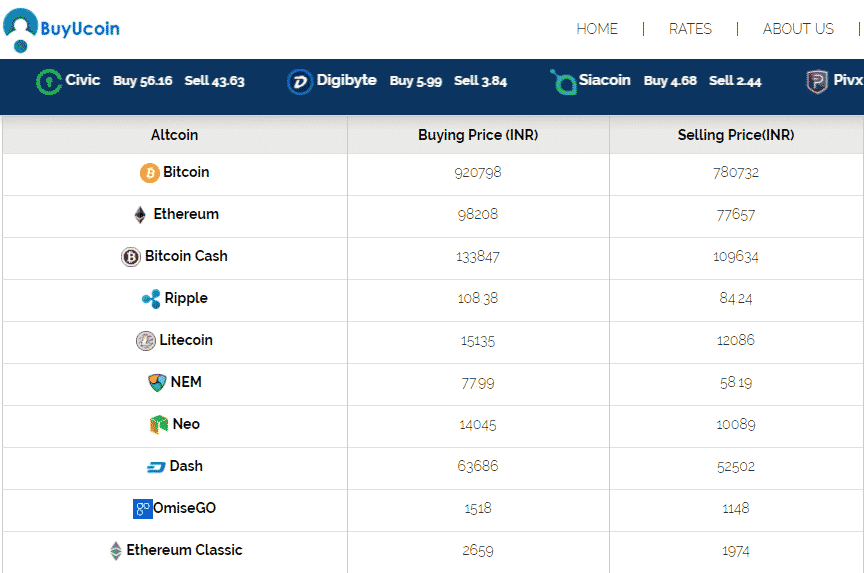The width and height of the screenshot is (864, 573).
Task: Click the Pivx shield icon
Action: 817,82
